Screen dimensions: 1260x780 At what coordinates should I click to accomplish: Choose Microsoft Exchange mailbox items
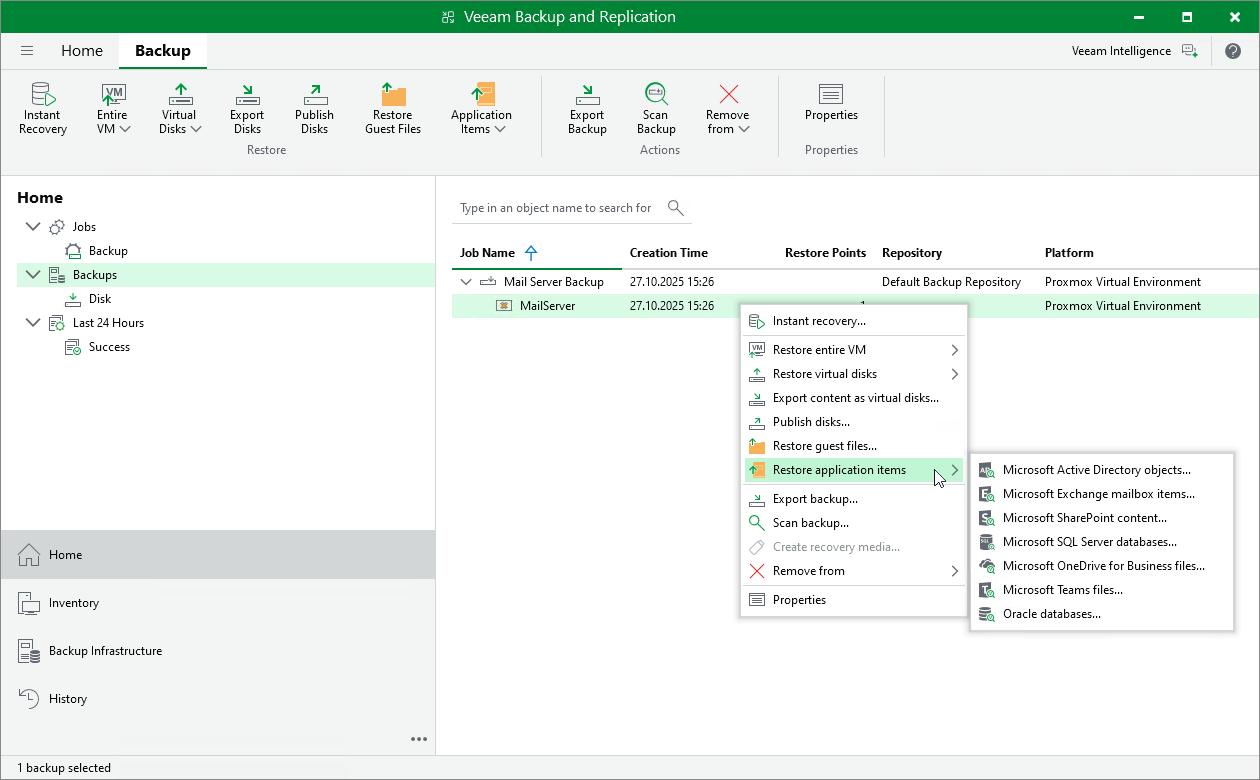(1097, 494)
